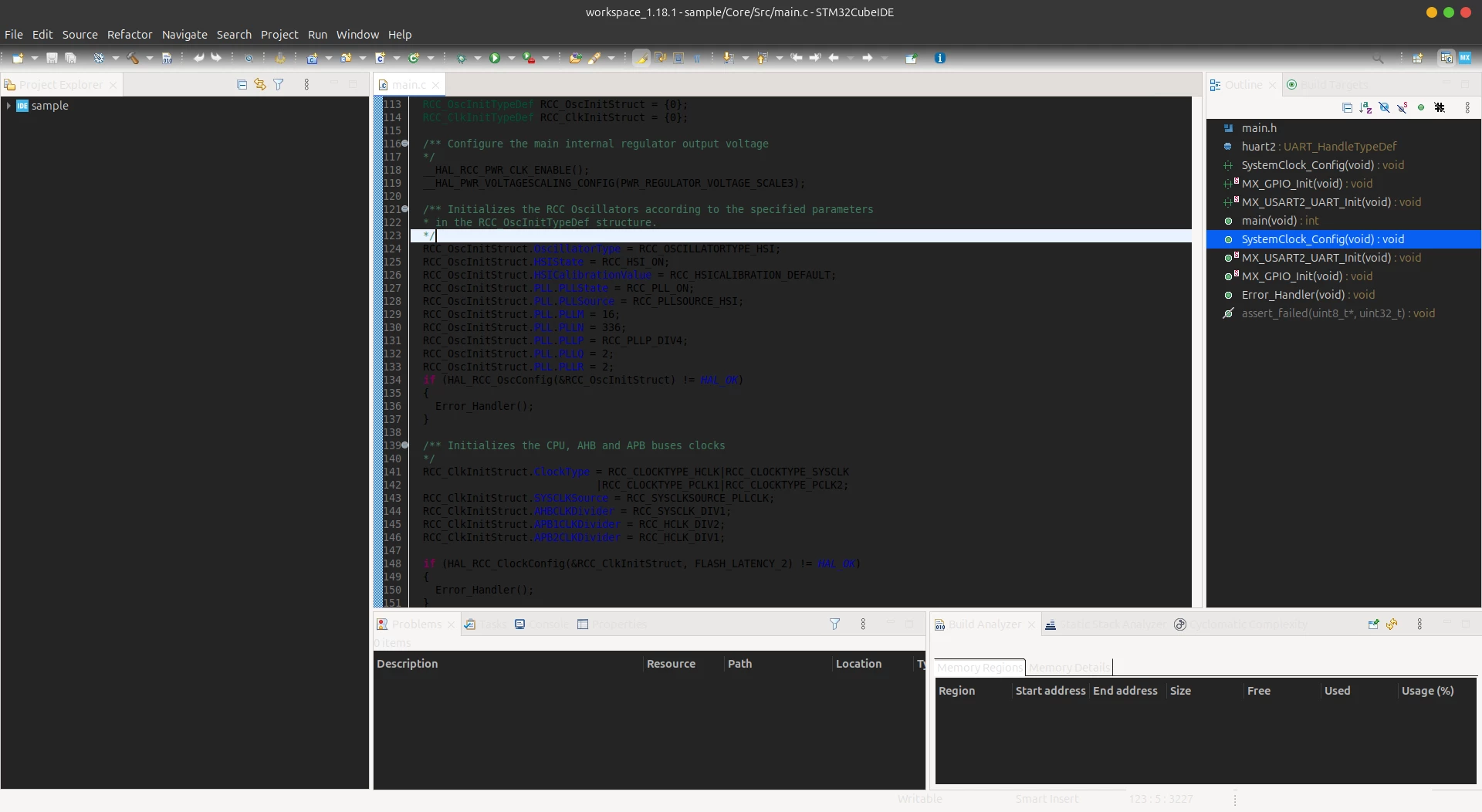Select Error_Handler(void) in Outline
The height and width of the screenshot is (812, 1482).
(x=1344, y=295)
